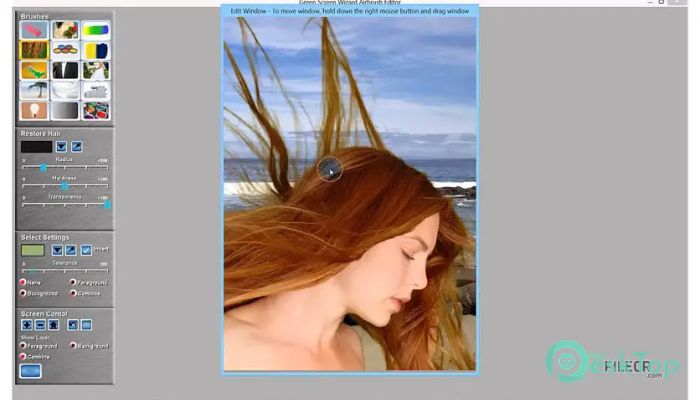Screen dimensions: 700x400
Task: Select the grey gradient brush
Action: (x=65, y=110)
